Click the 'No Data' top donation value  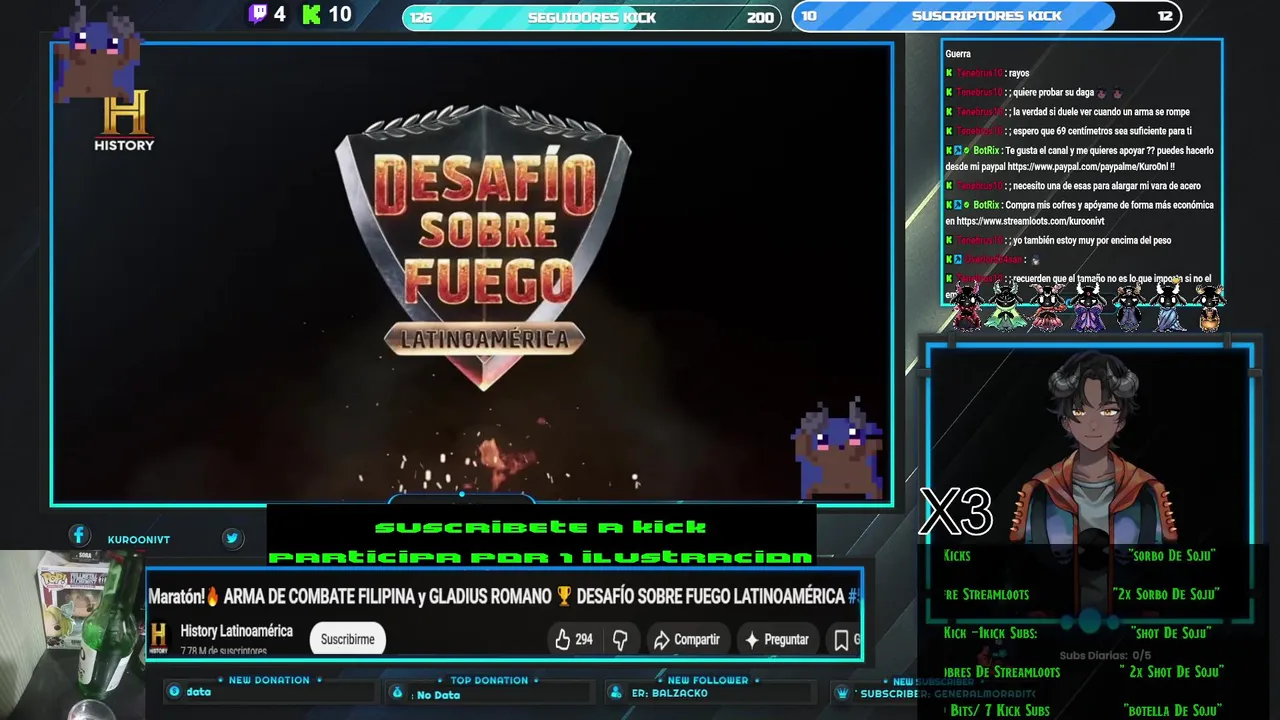[x=438, y=695]
